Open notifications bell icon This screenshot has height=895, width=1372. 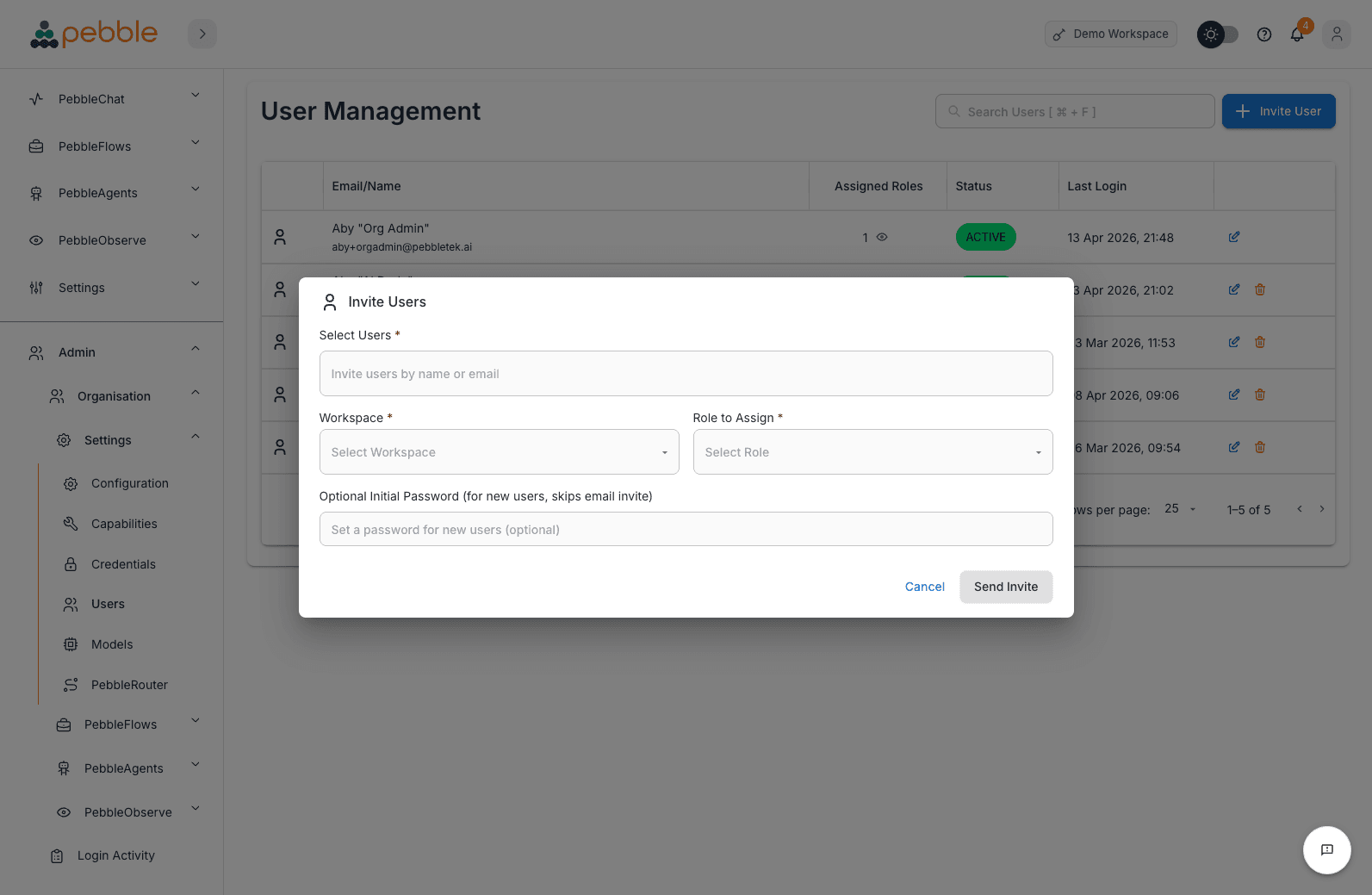click(1297, 34)
